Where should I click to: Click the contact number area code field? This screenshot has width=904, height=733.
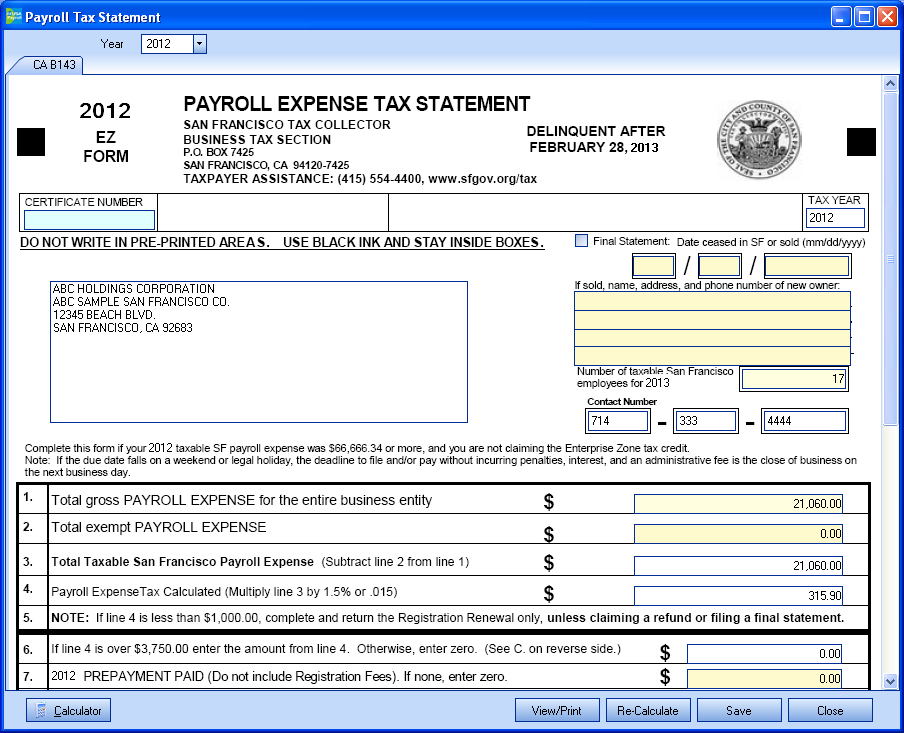tap(618, 422)
